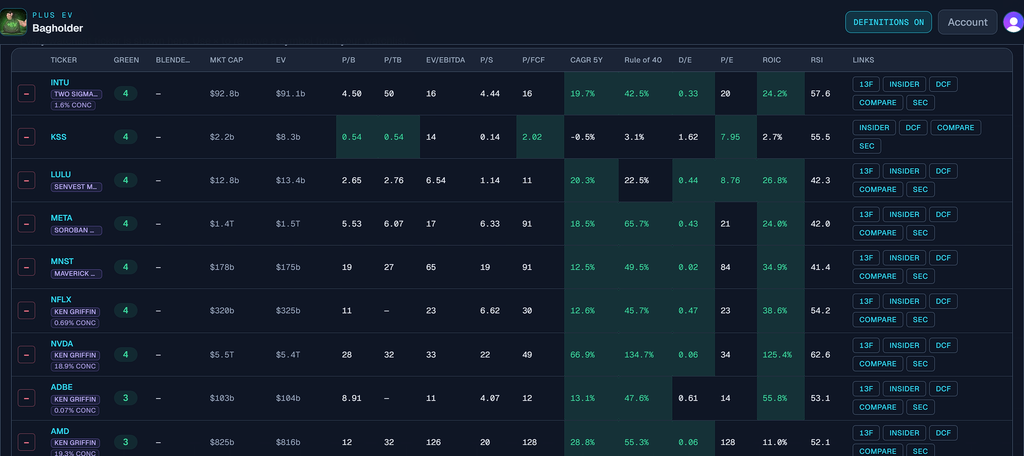Sort by the Rule of 40 column header

coord(643,60)
